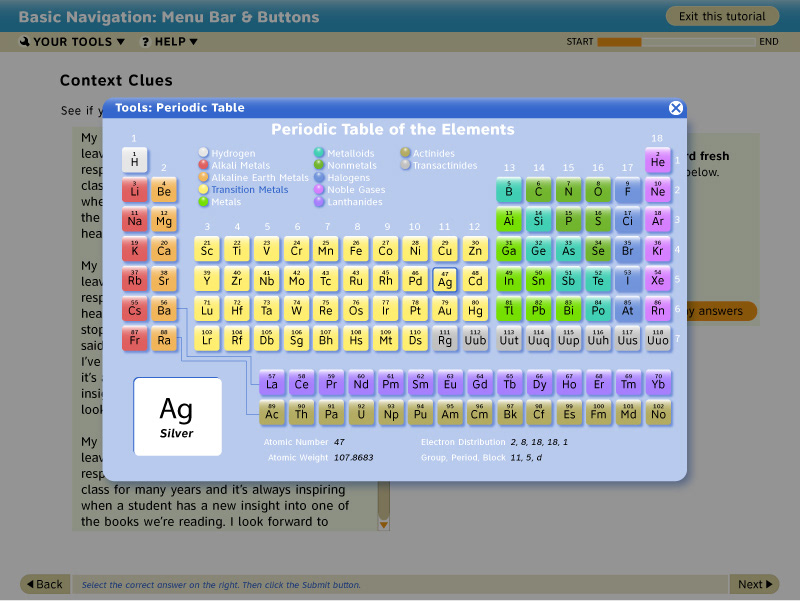Click the Tungsten (W) element tile

click(x=296, y=309)
